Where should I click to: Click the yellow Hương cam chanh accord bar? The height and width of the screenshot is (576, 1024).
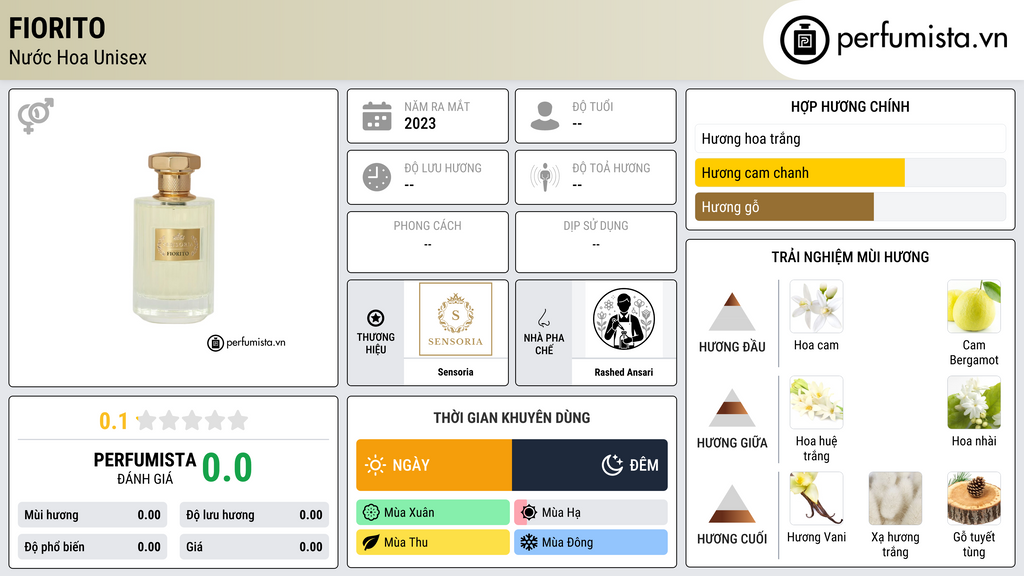(799, 173)
